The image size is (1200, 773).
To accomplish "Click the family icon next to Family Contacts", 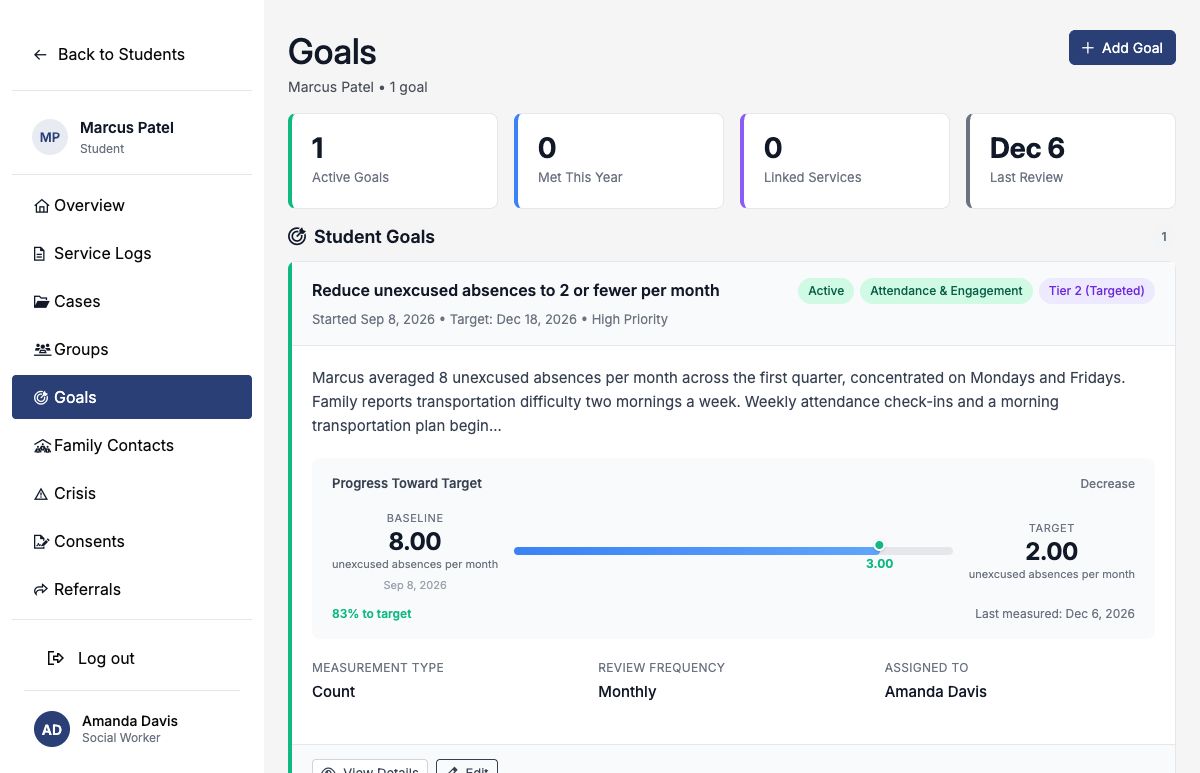I will tap(42, 446).
